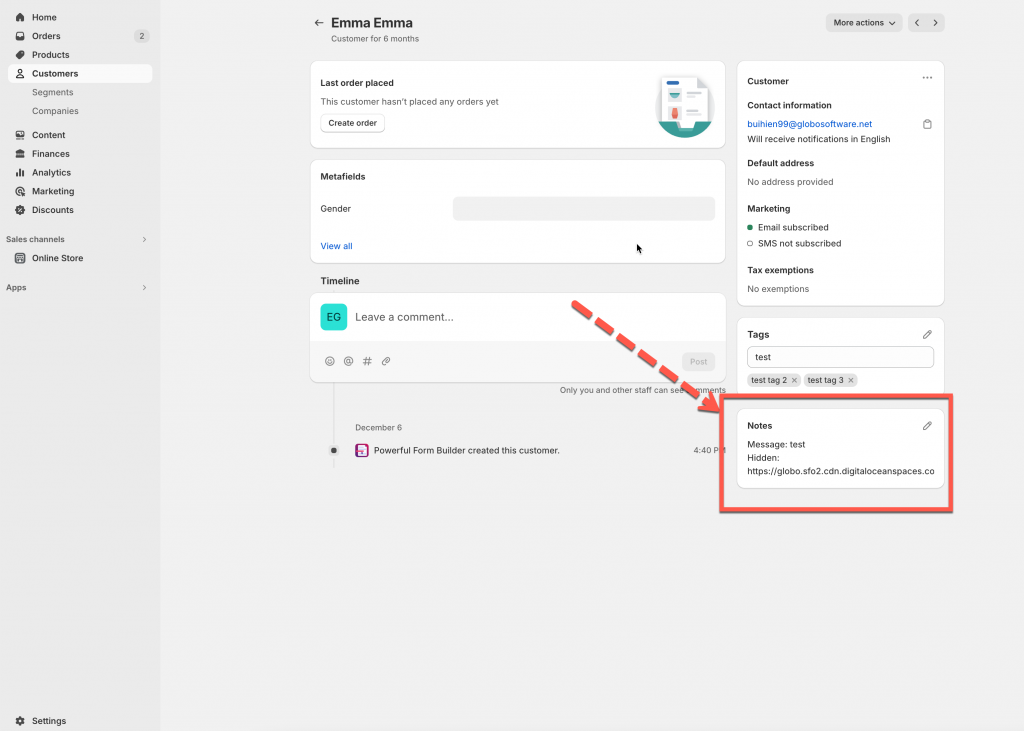The width and height of the screenshot is (1024, 731).
Task: Click the Tags input field
Action: coord(840,357)
